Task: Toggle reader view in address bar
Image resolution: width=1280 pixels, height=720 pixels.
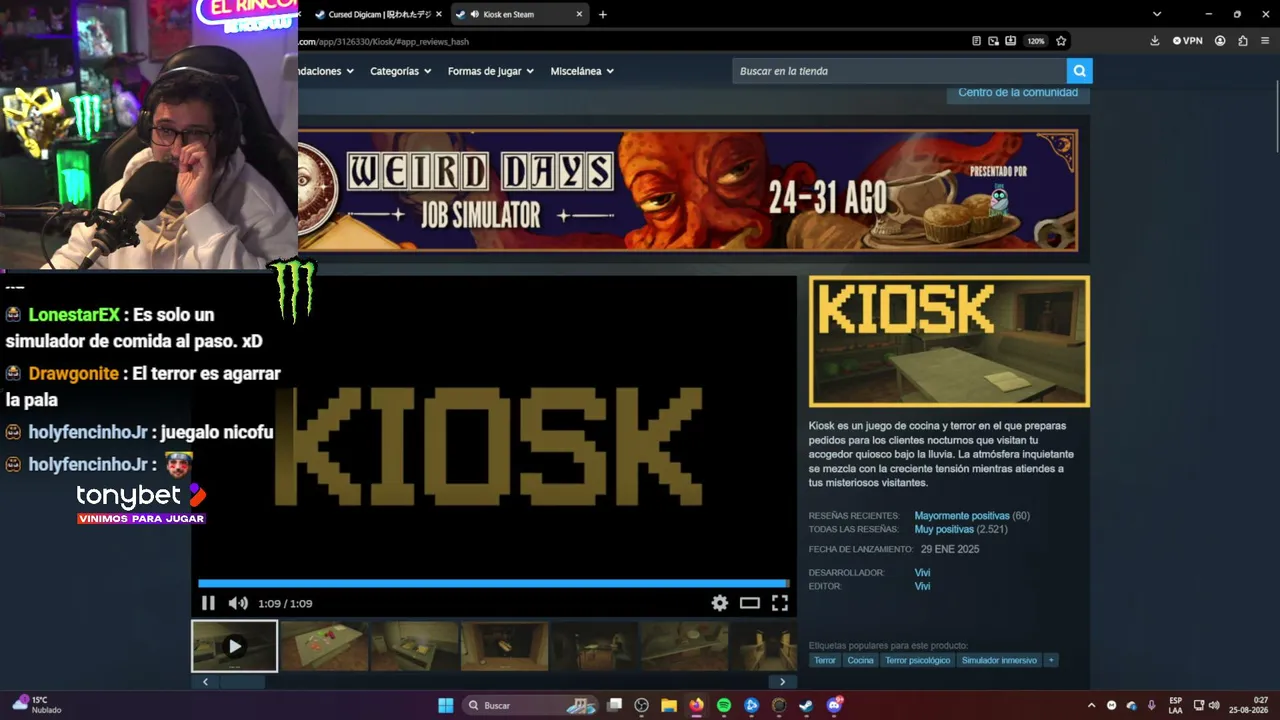Action: [x=976, y=41]
